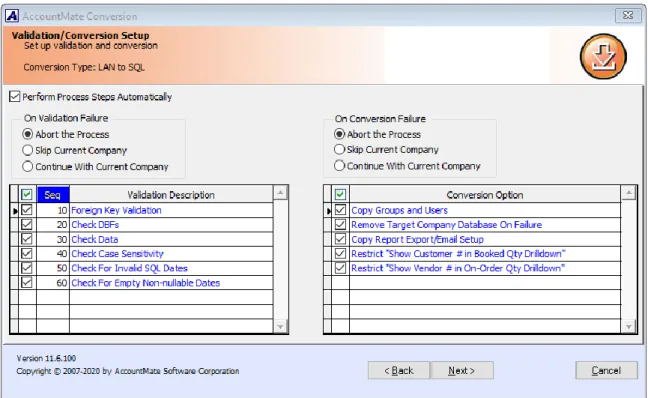Click row selector arrow beside Foreign Key Validation
This screenshot has height=398, width=648.
pyautogui.click(x=15, y=211)
